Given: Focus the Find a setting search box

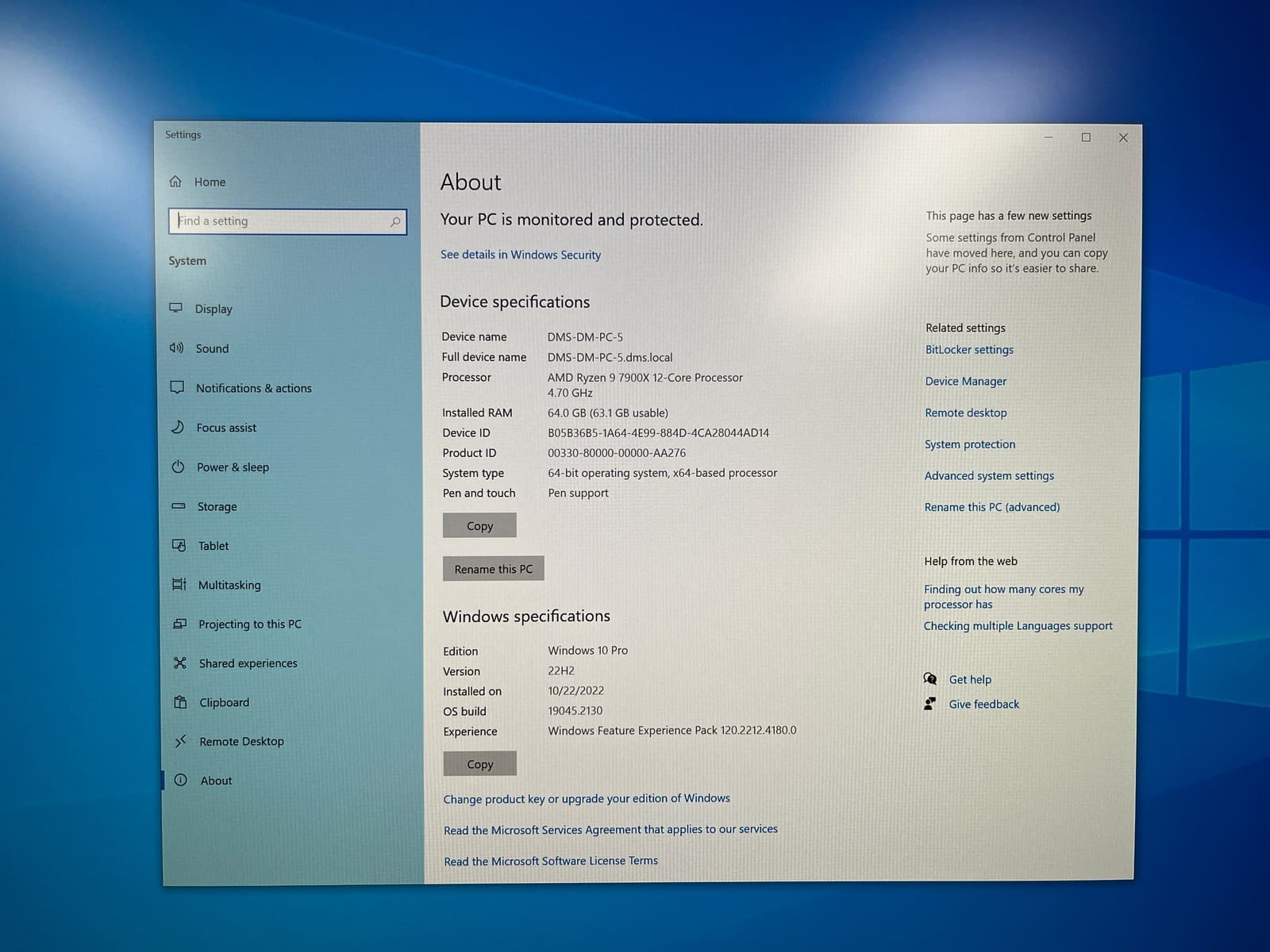Looking at the screenshot, I should (287, 221).
